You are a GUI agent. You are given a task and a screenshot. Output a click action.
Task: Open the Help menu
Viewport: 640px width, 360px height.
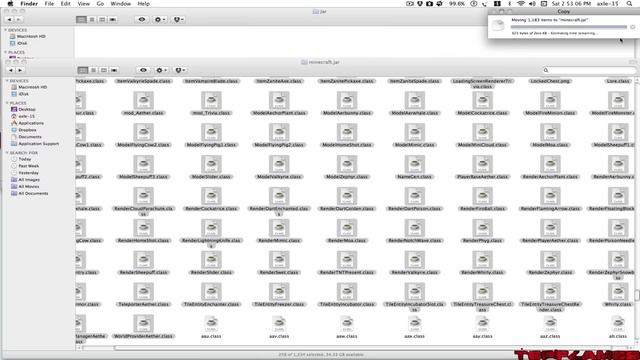click(143, 4)
